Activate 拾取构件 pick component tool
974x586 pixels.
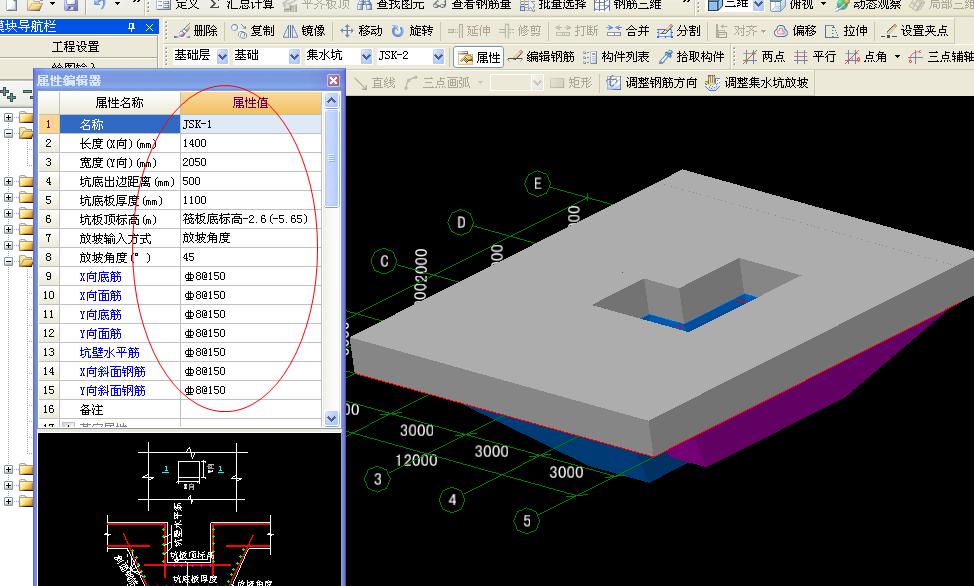click(x=692, y=57)
